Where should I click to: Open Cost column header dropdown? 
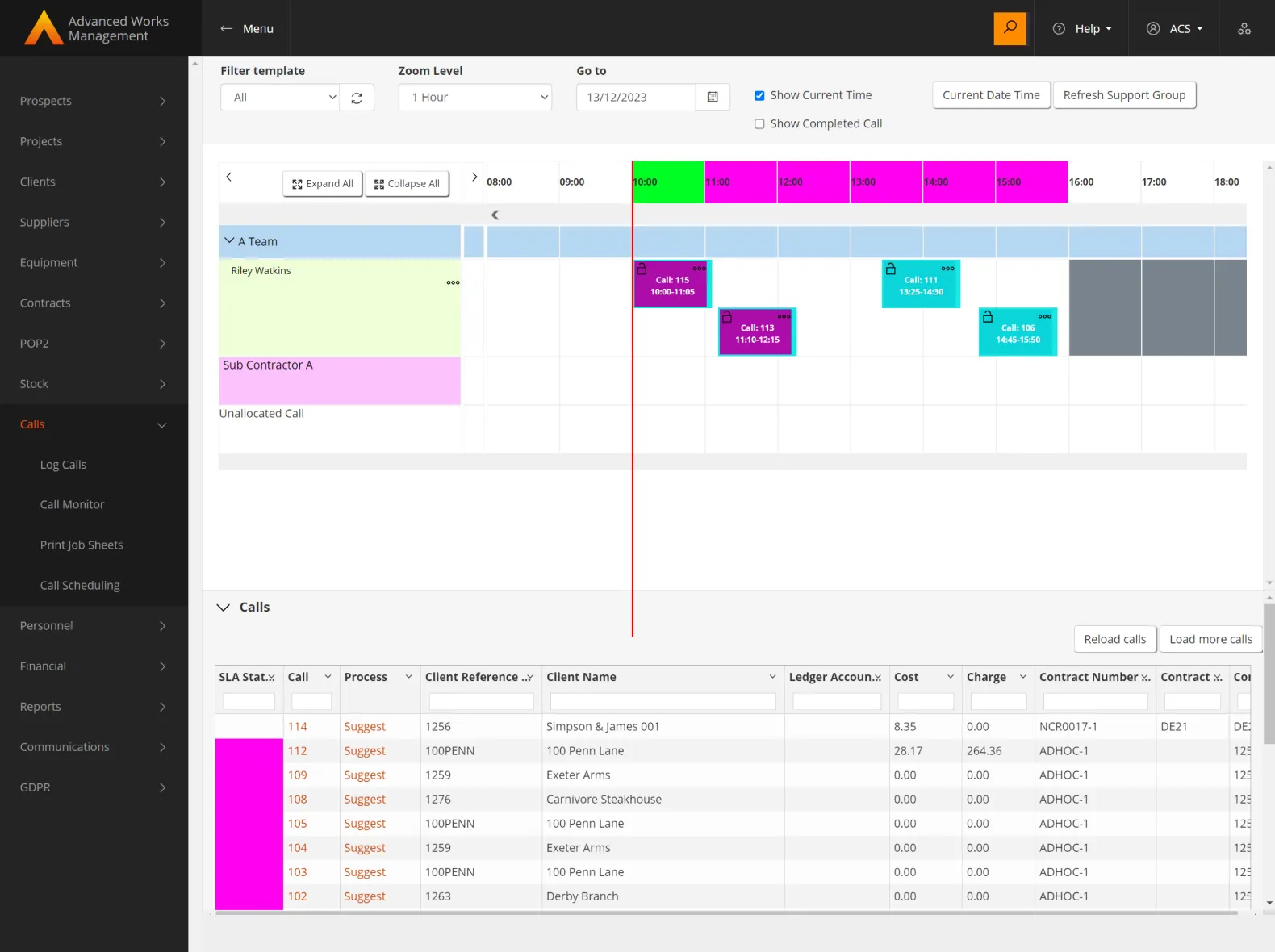coord(951,677)
